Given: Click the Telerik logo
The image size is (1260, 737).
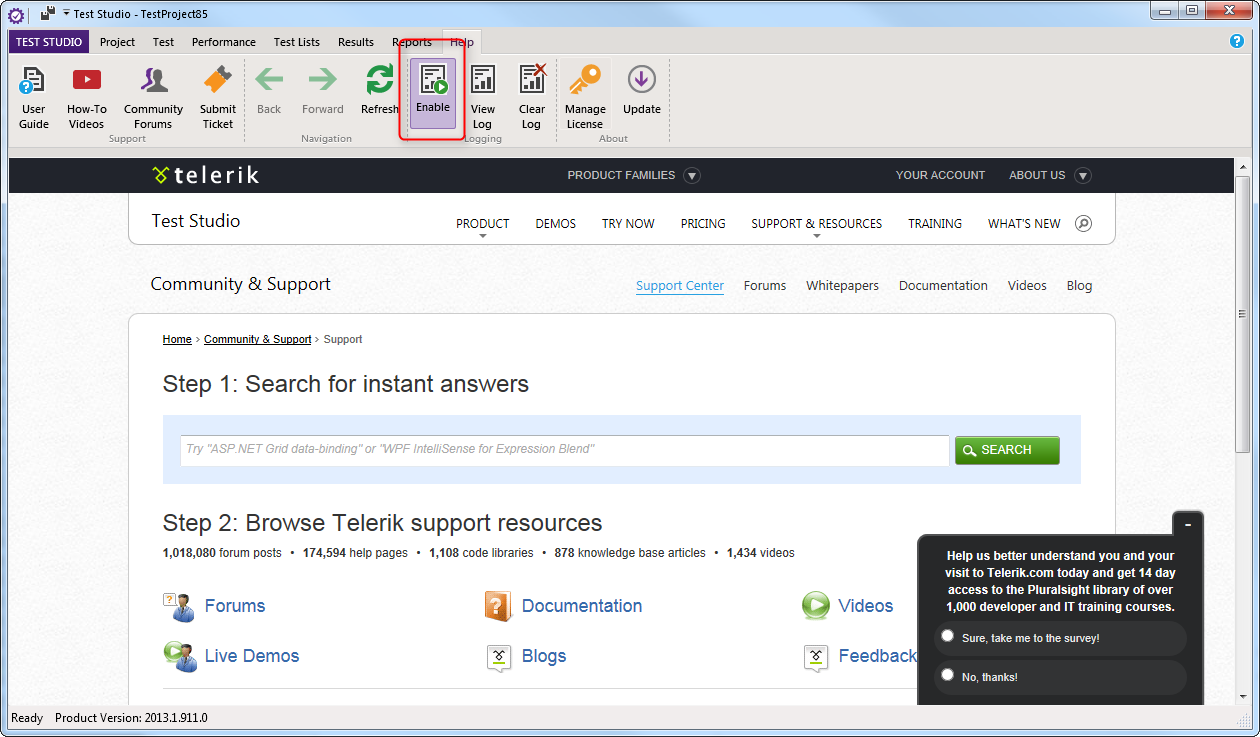Looking at the screenshot, I should pyautogui.click(x=205, y=175).
